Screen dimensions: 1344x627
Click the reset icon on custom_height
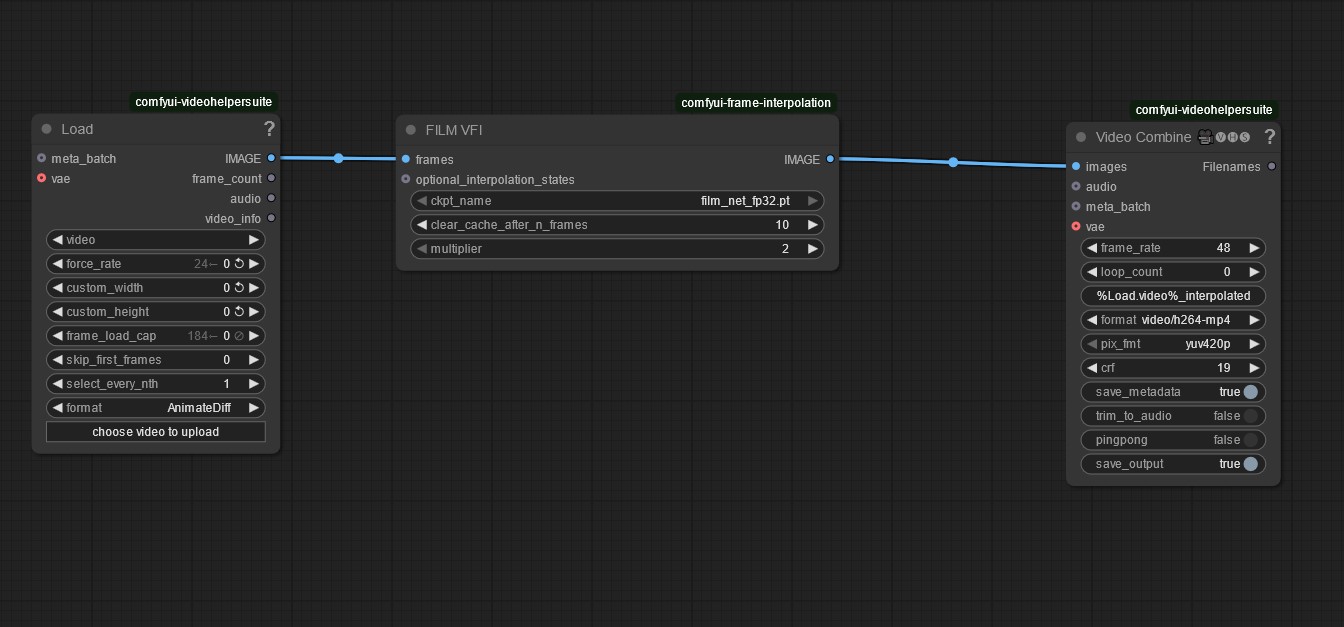tap(239, 312)
